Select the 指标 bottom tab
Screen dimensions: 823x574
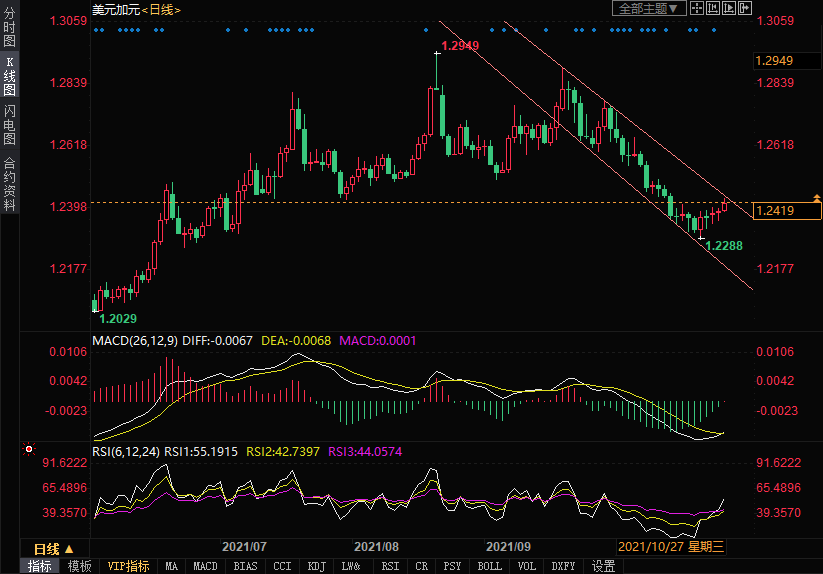tap(40, 566)
